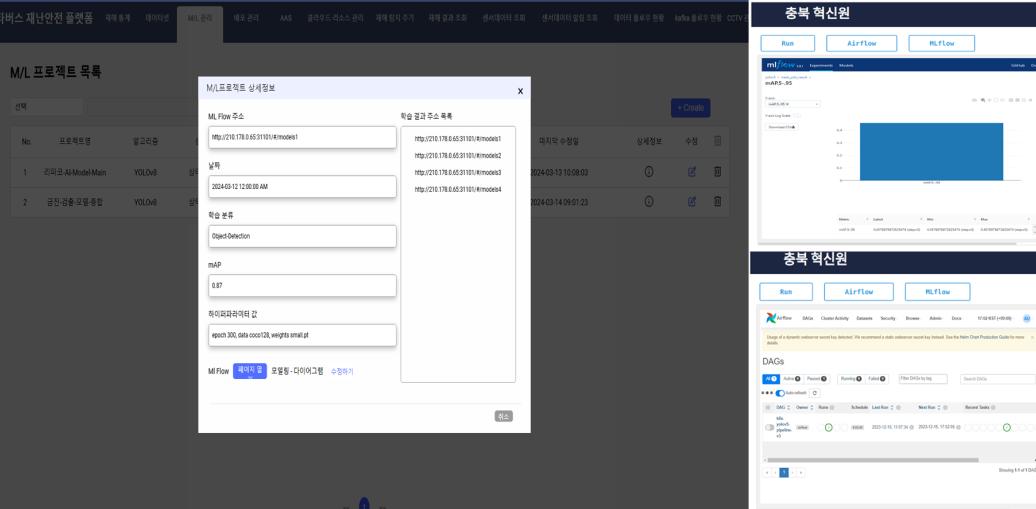Edit pencil icon for 금진-검출-모델-종합 row

pos(692,201)
